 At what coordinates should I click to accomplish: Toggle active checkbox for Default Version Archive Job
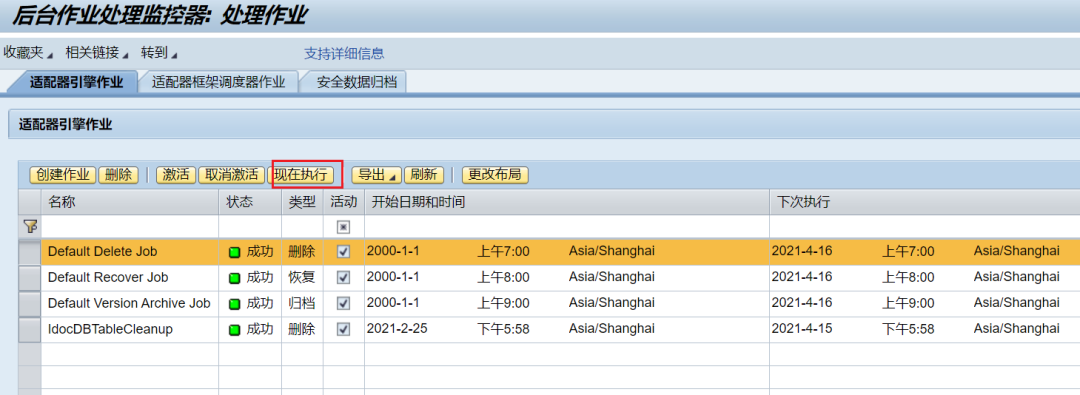[x=343, y=303]
